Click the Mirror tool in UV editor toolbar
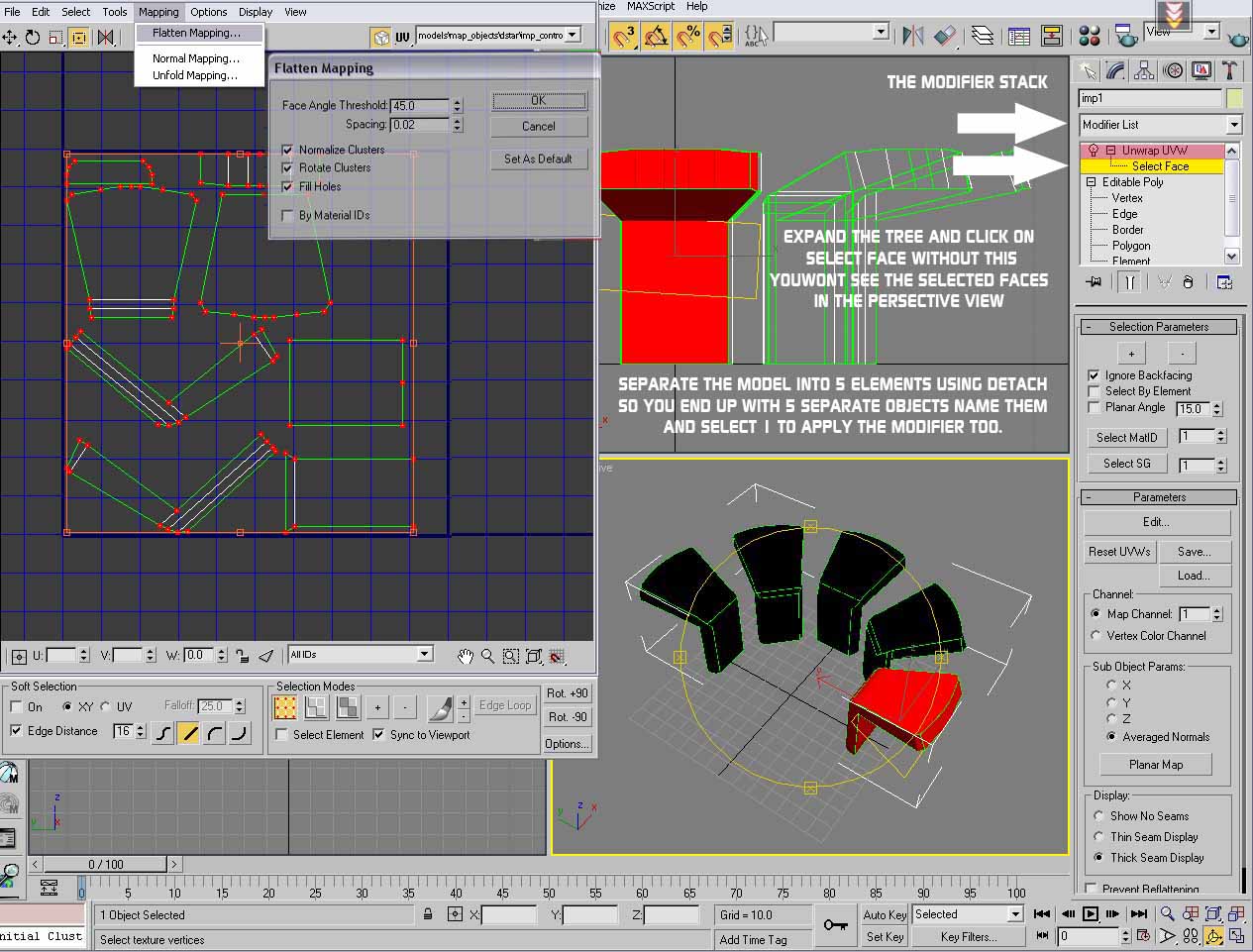Image resolution: width=1253 pixels, height=952 pixels. (105, 38)
